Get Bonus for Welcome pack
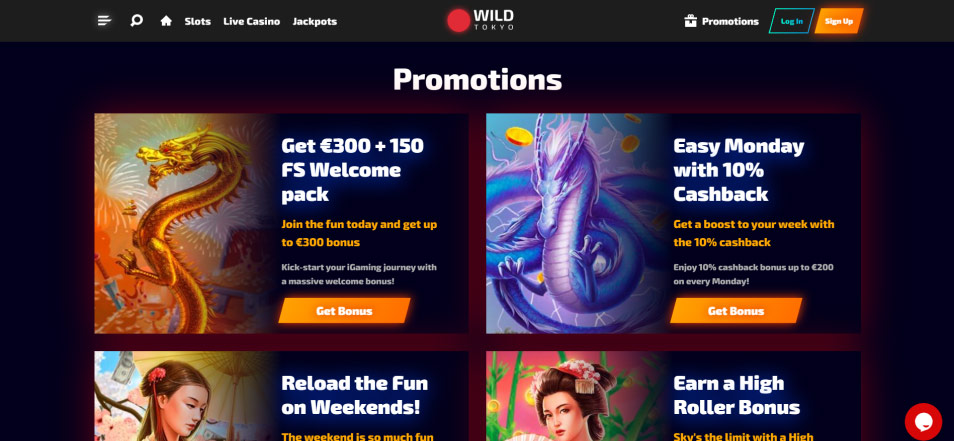The width and height of the screenshot is (954, 441). (344, 311)
